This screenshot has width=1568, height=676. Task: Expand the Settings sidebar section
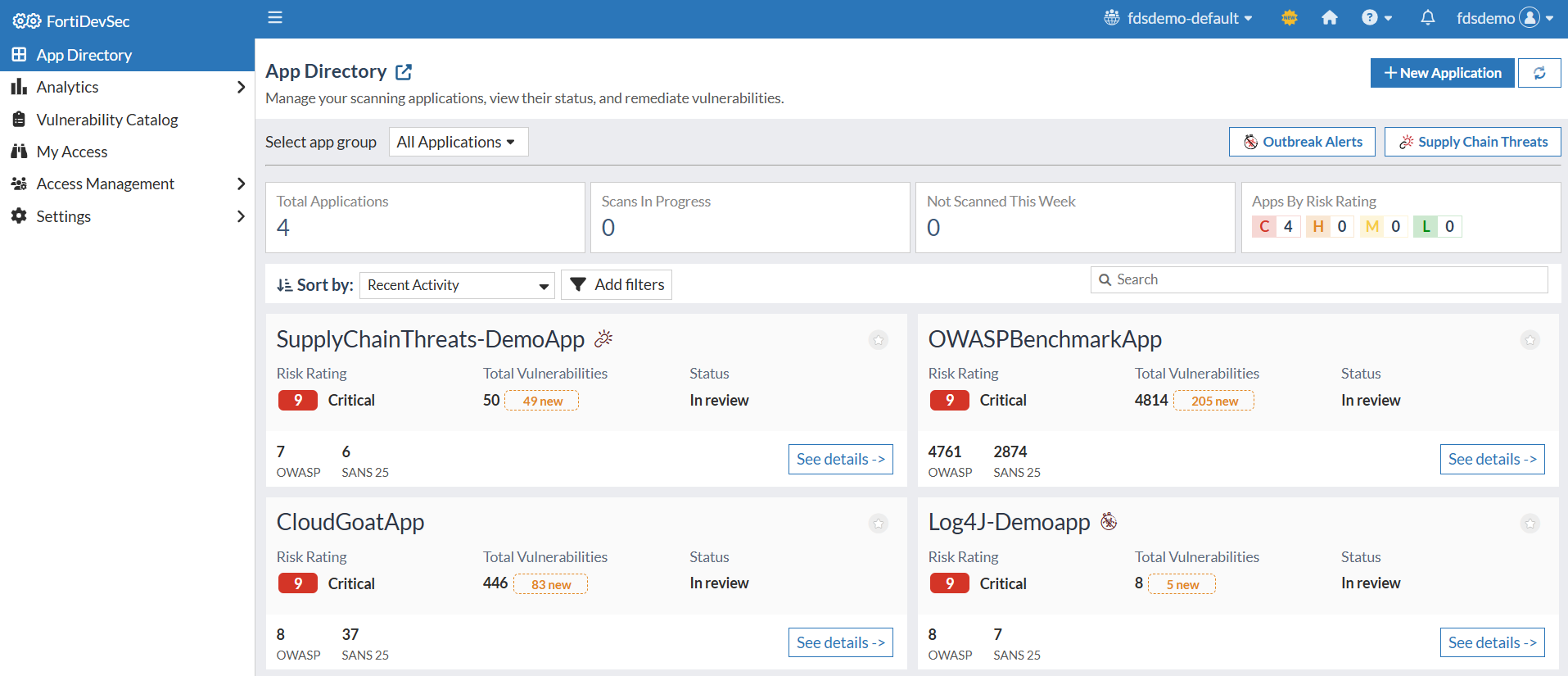[241, 216]
